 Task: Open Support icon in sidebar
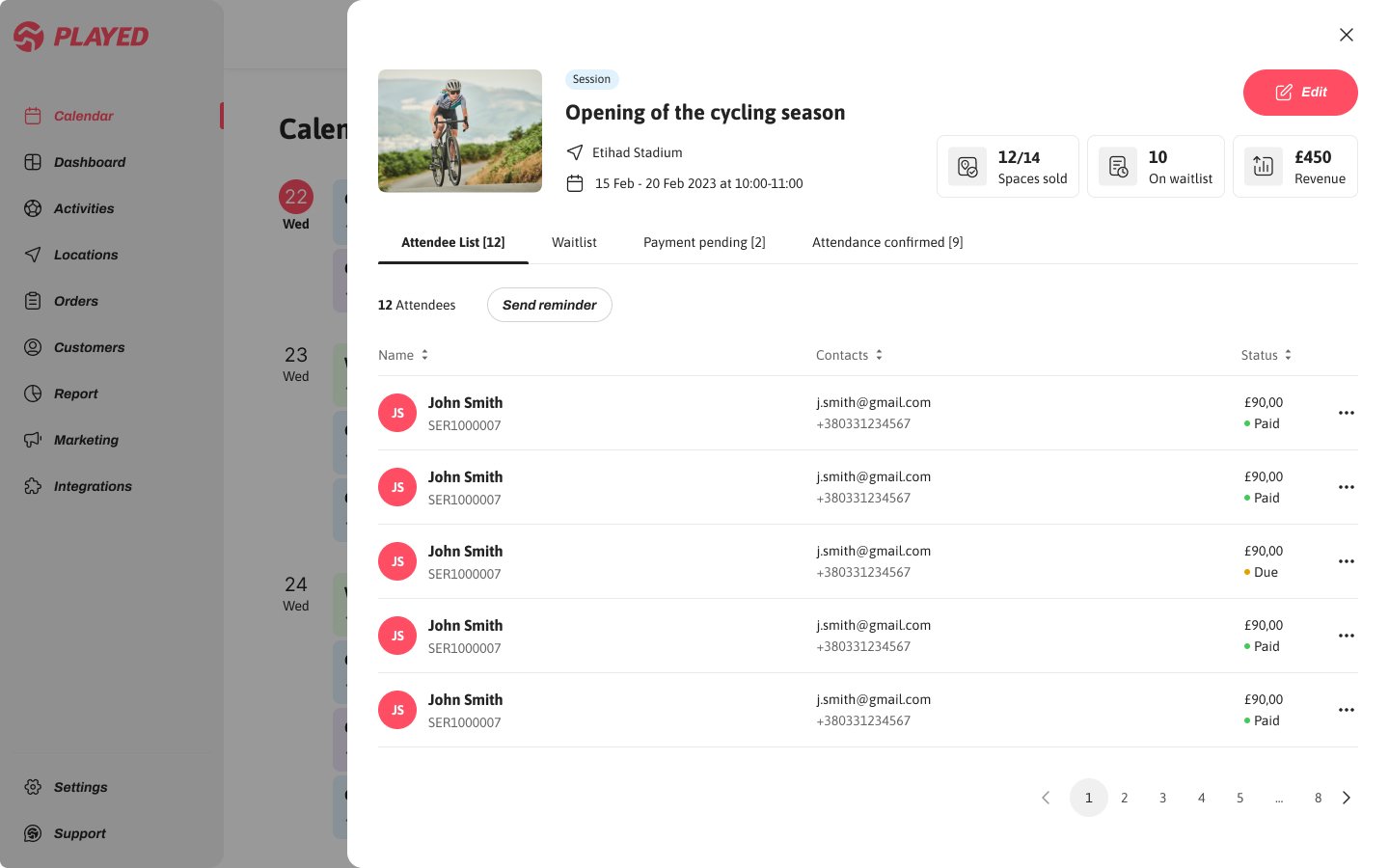[x=33, y=833]
